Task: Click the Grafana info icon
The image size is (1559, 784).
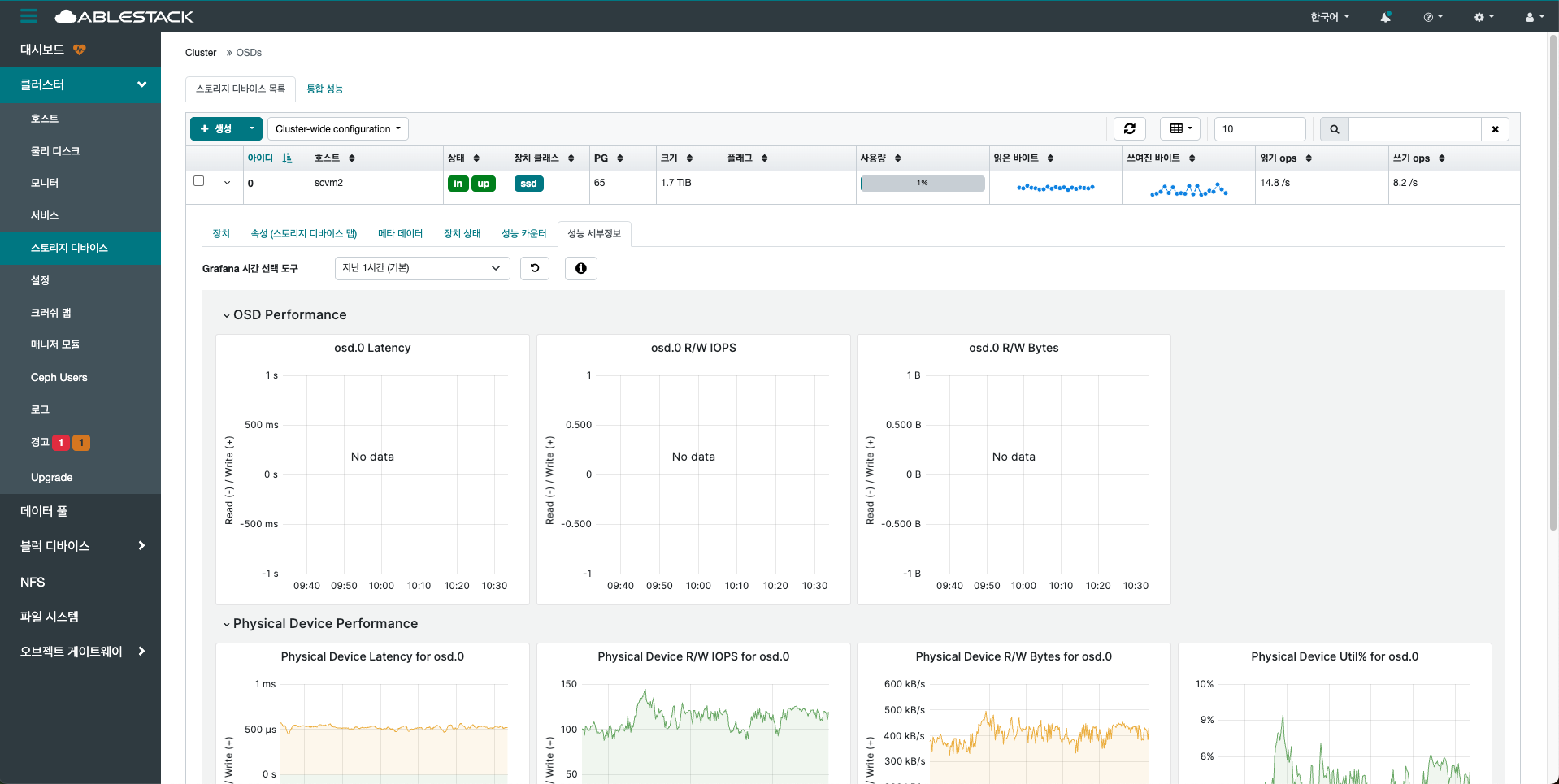Action: click(580, 268)
